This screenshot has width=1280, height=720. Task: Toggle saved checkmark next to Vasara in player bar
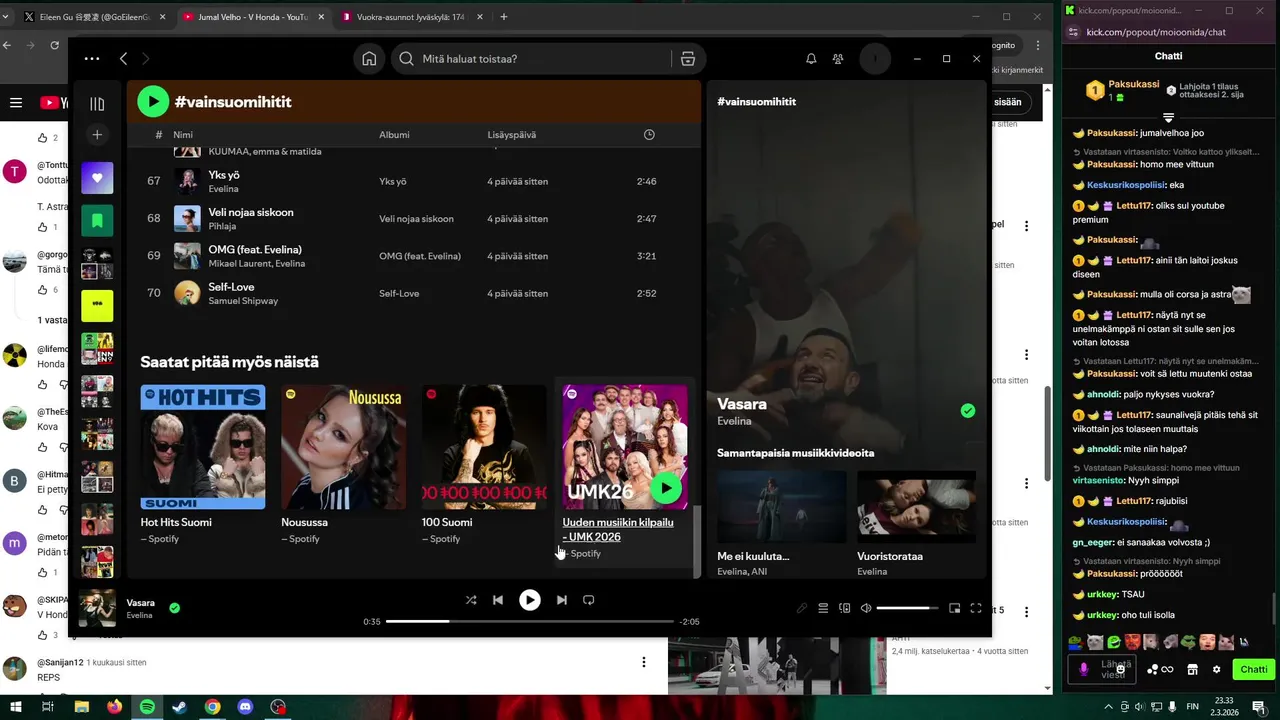(x=175, y=607)
